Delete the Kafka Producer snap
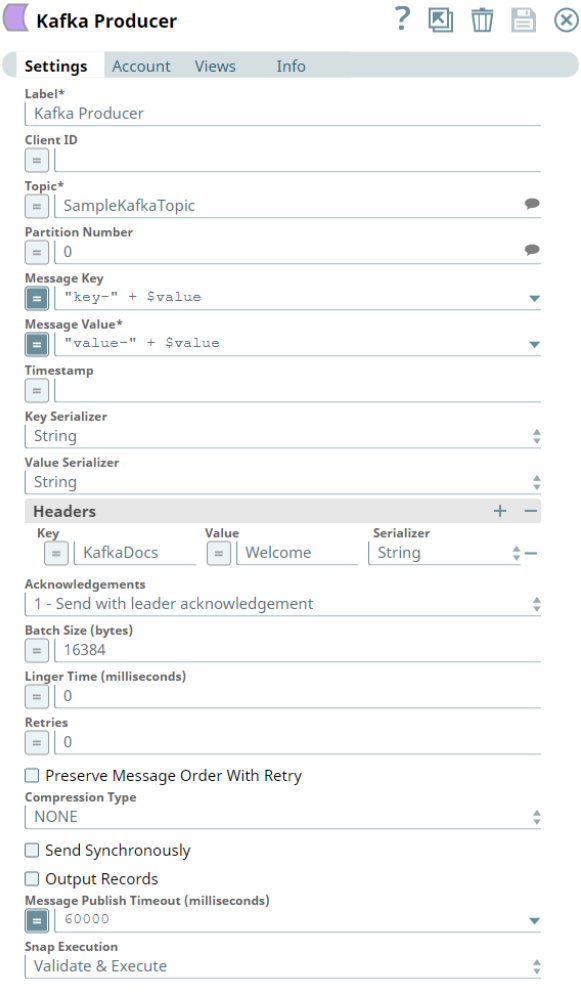 point(482,20)
